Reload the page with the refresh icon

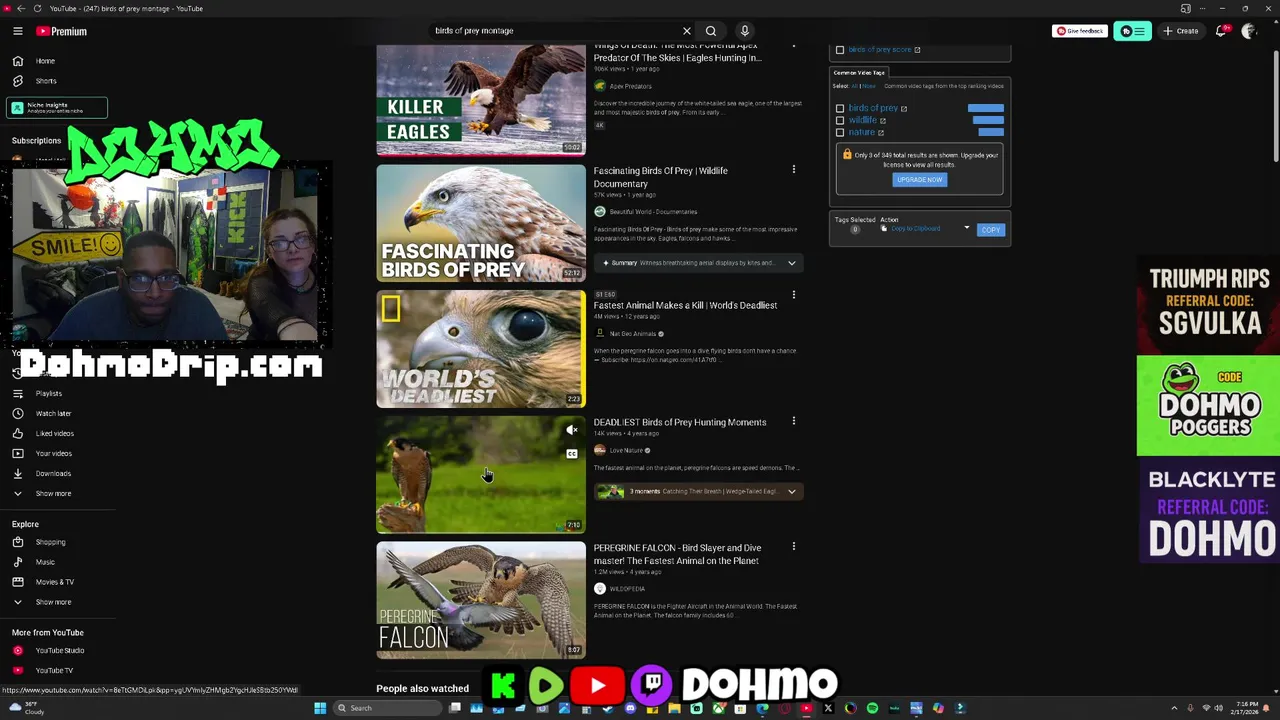coord(37,8)
